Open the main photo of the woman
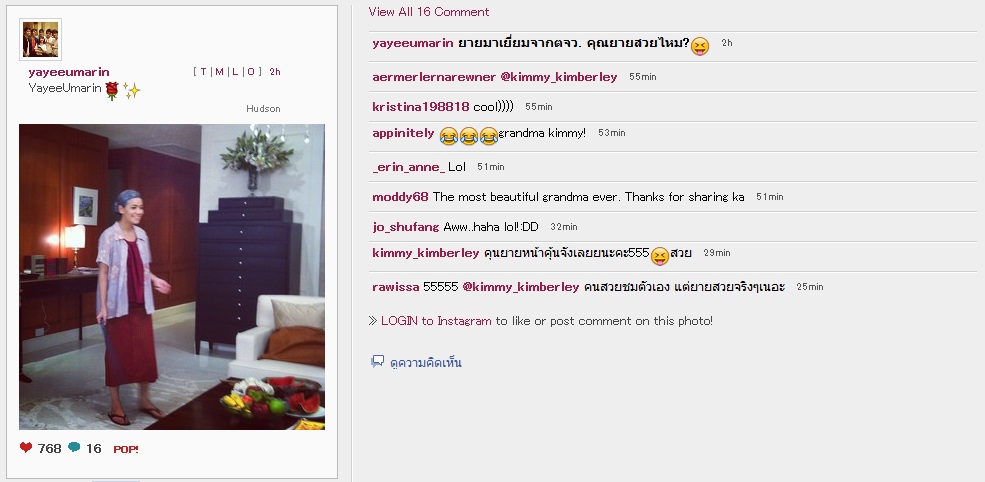The width and height of the screenshot is (985, 482). [172, 277]
